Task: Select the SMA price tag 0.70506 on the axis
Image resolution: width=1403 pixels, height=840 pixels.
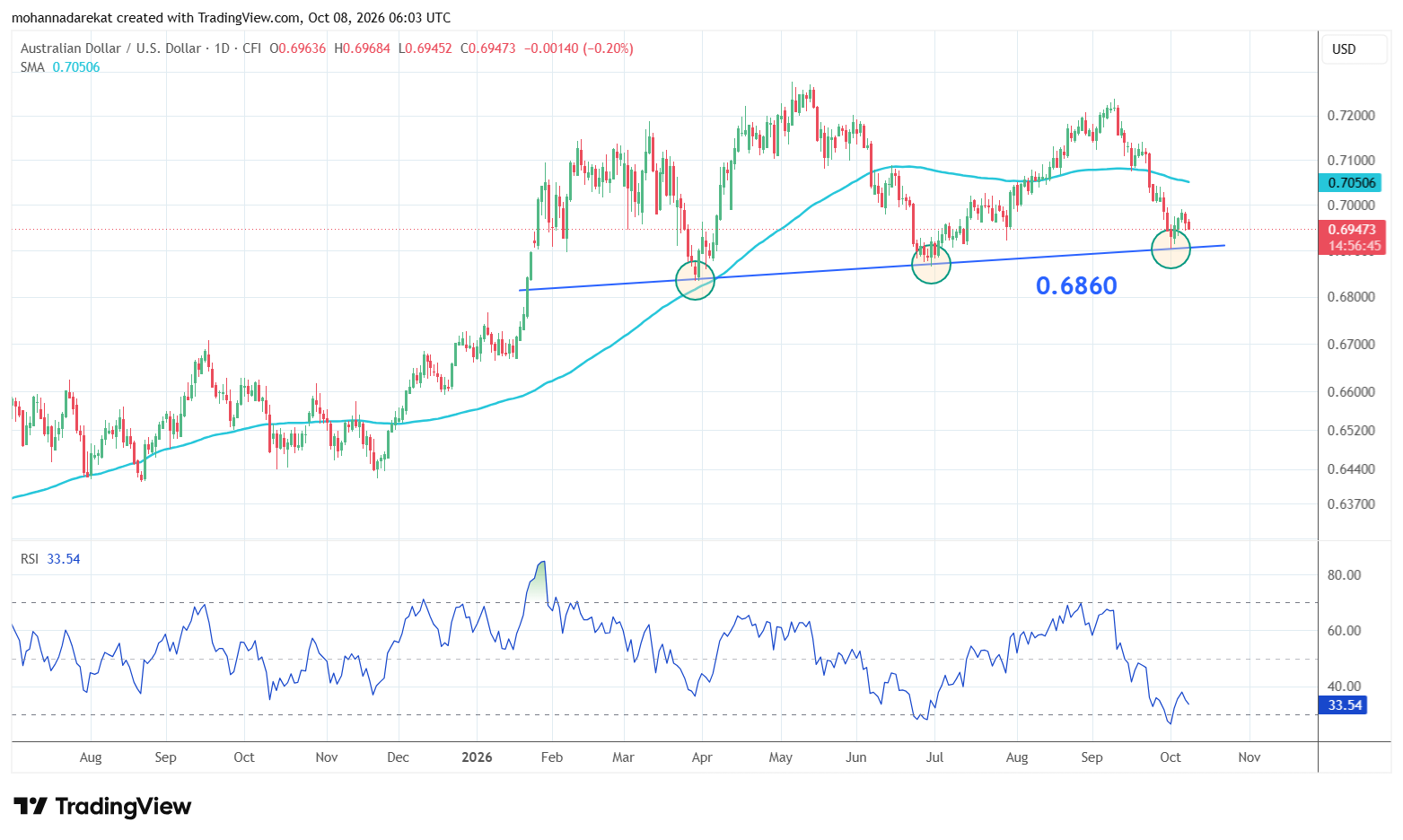Action: [x=1351, y=183]
